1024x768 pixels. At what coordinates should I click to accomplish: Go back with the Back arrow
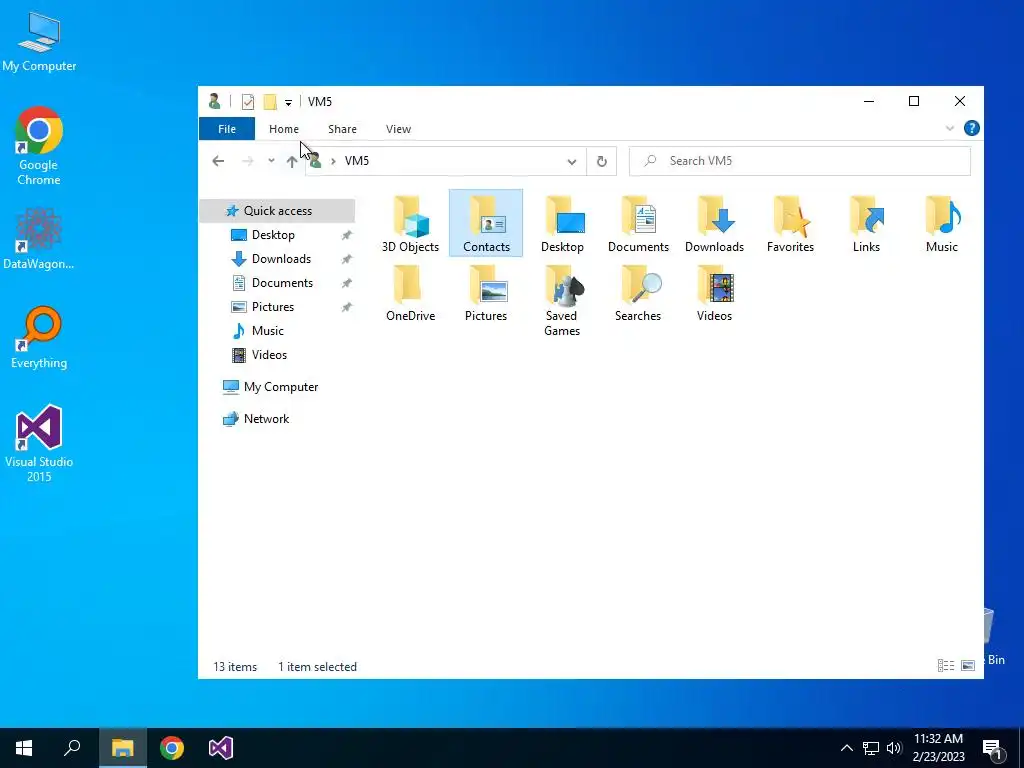[x=218, y=161]
